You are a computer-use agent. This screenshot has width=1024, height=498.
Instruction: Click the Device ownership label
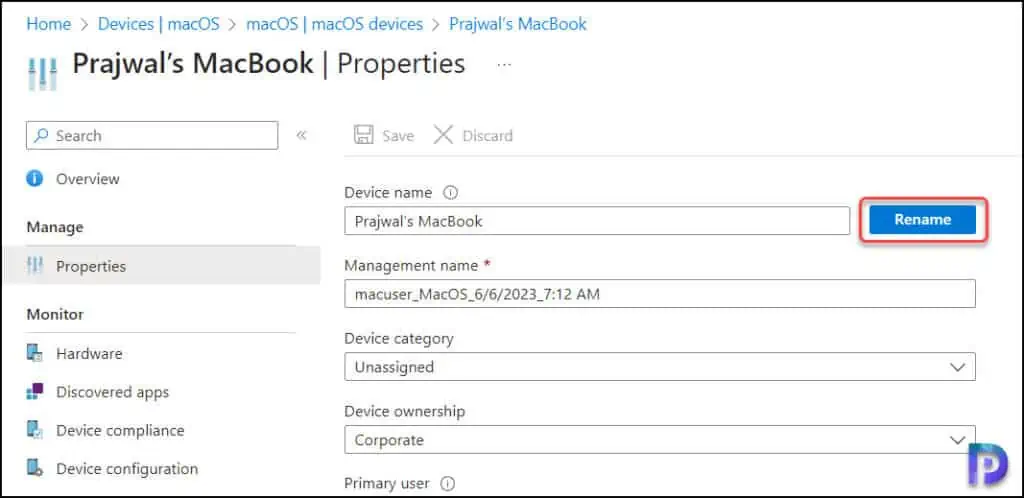(404, 412)
